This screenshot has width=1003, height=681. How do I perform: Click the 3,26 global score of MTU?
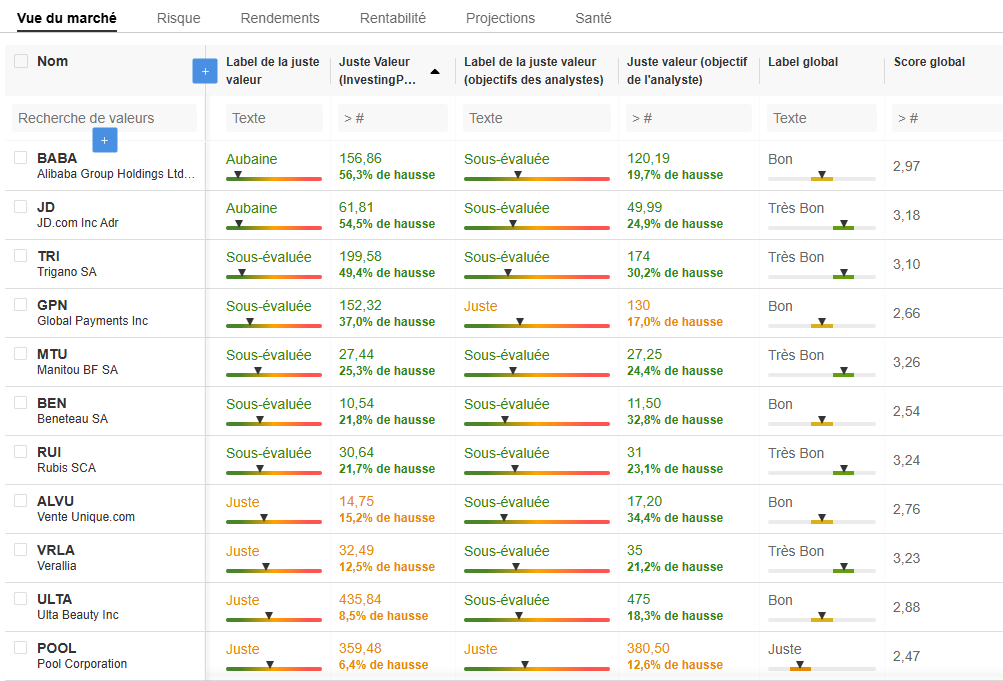pos(906,362)
